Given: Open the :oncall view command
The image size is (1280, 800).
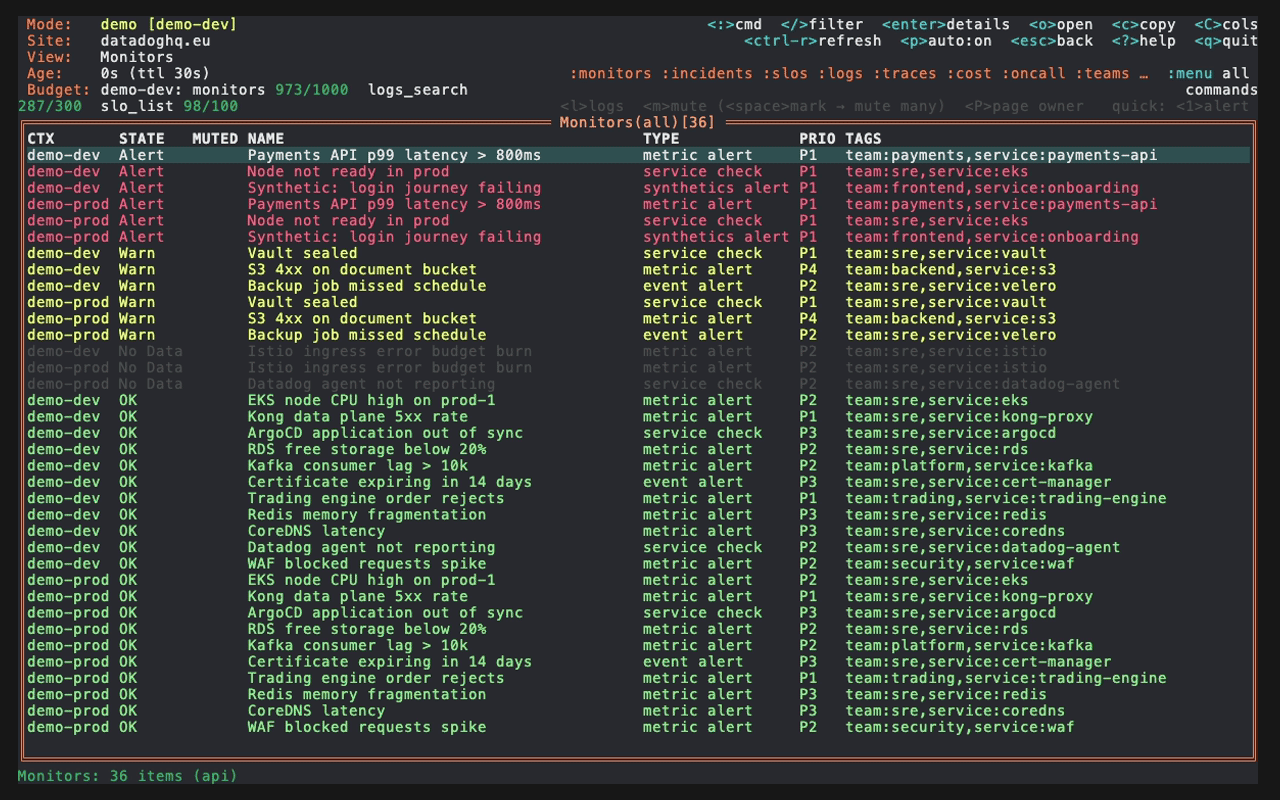Looking at the screenshot, I should (1033, 73).
